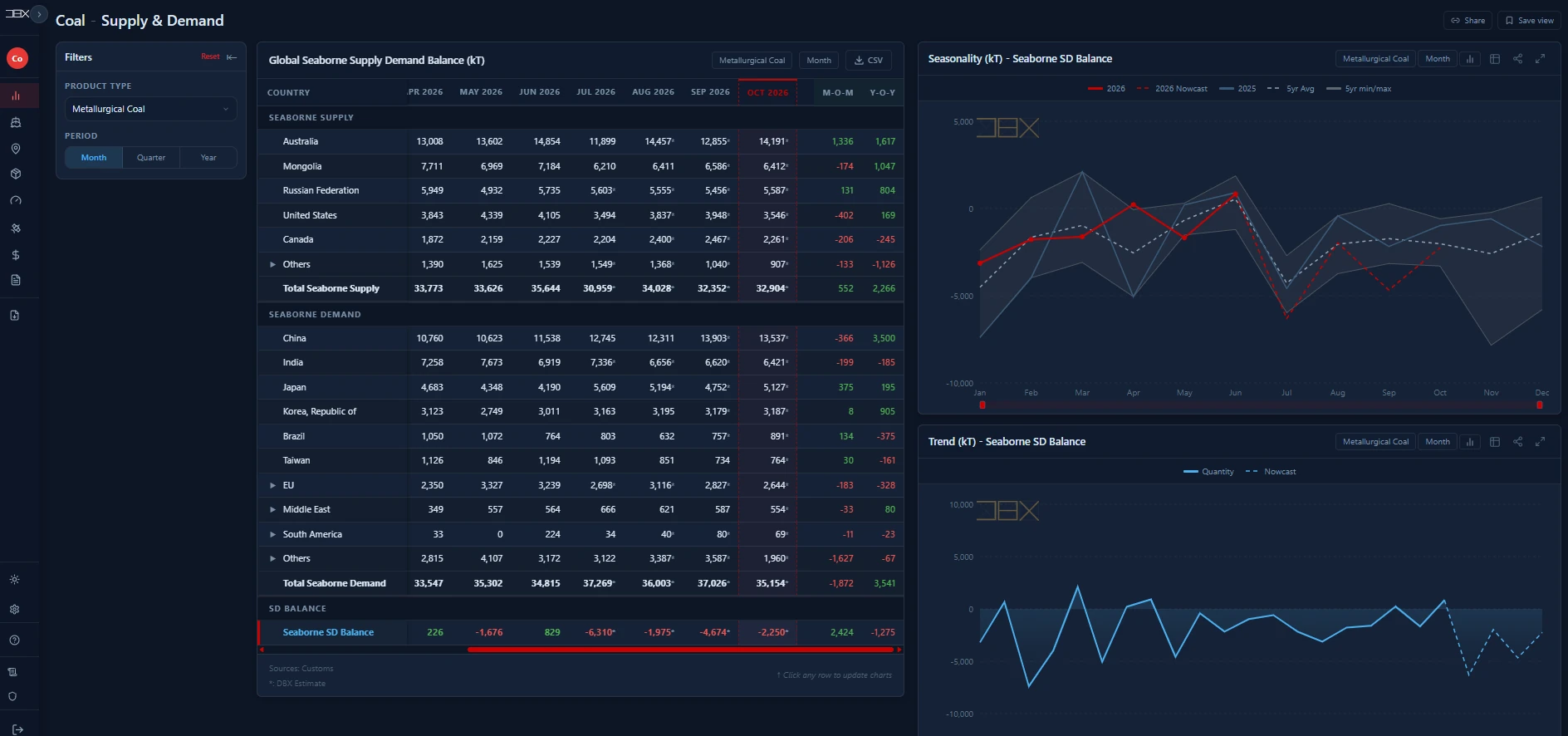
Task: Open the vessel ship icon in sidebar
Action: 16,122
